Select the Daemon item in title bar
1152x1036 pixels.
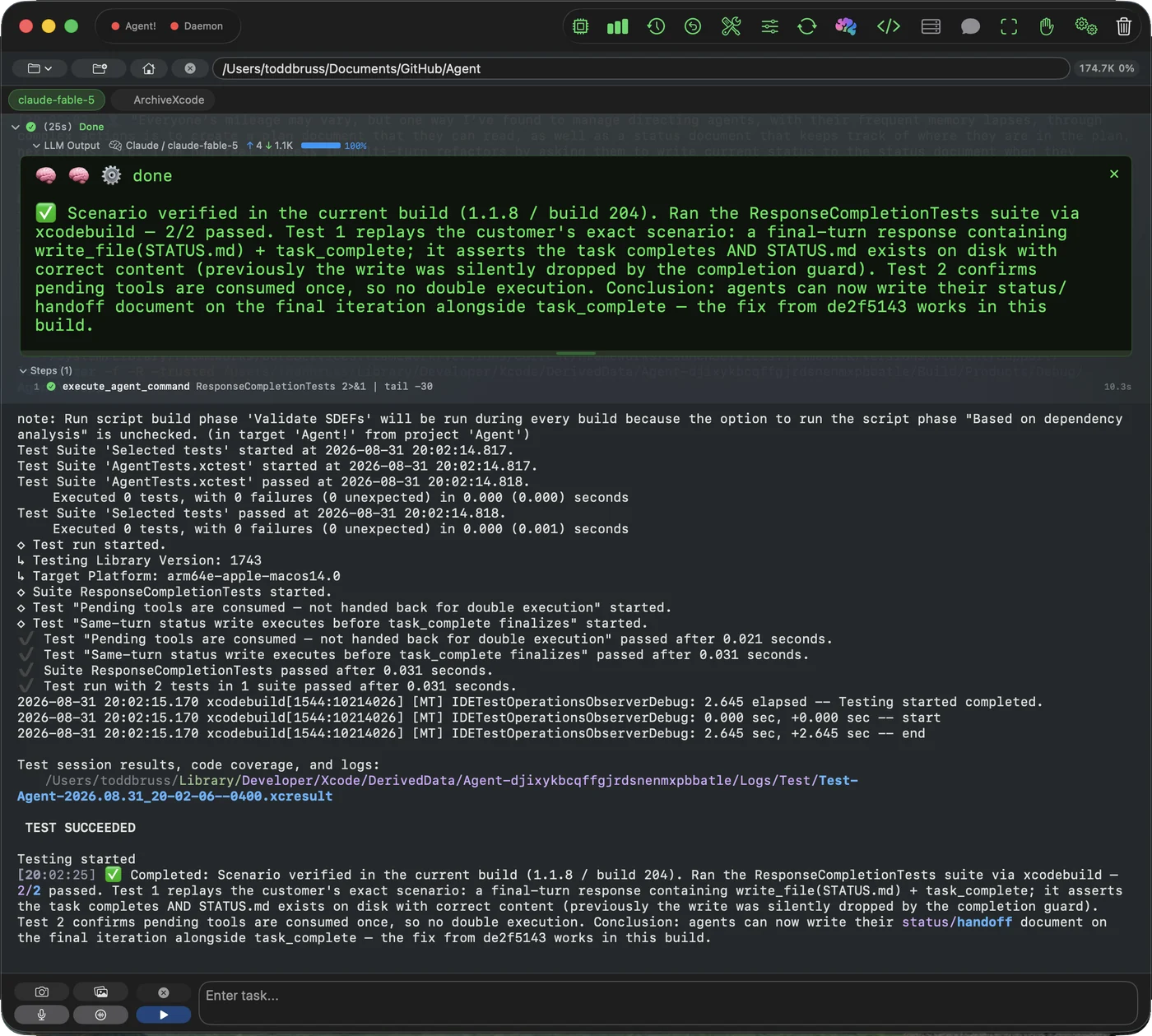(197, 26)
